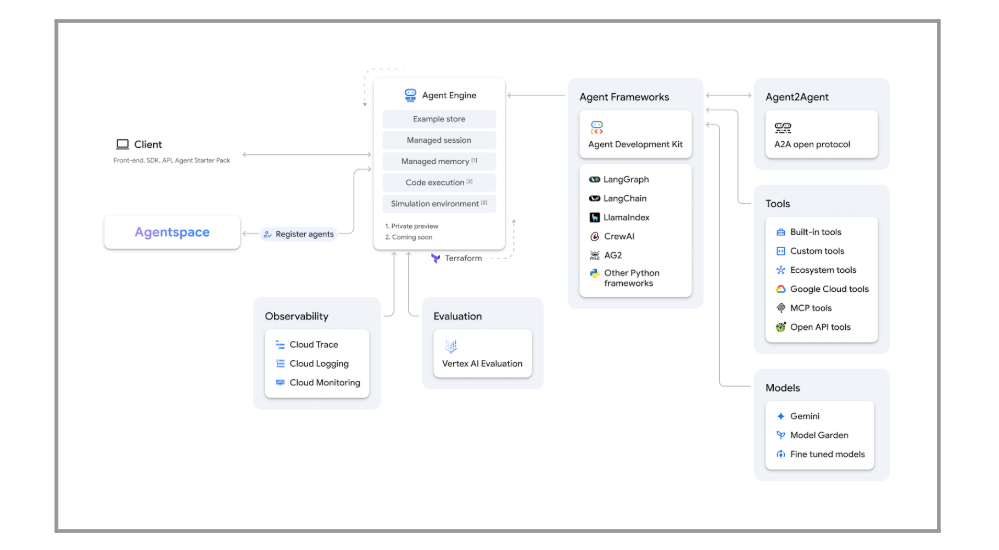Click the Google Cloud tools icon

(x=780, y=289)
